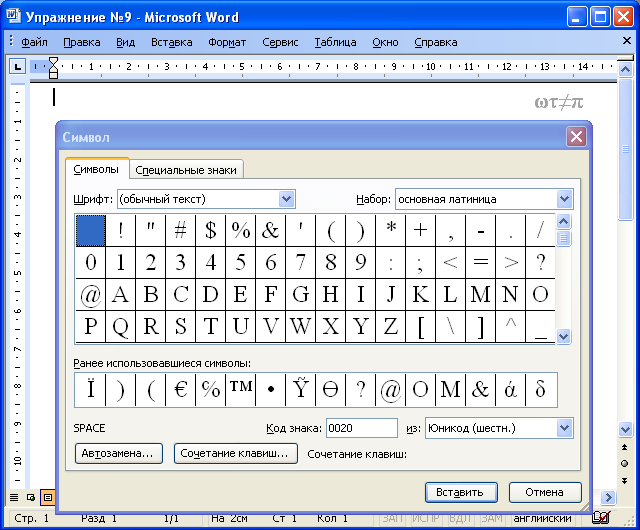Click the Сочетание клавиш... button

[x=236, y=453]
